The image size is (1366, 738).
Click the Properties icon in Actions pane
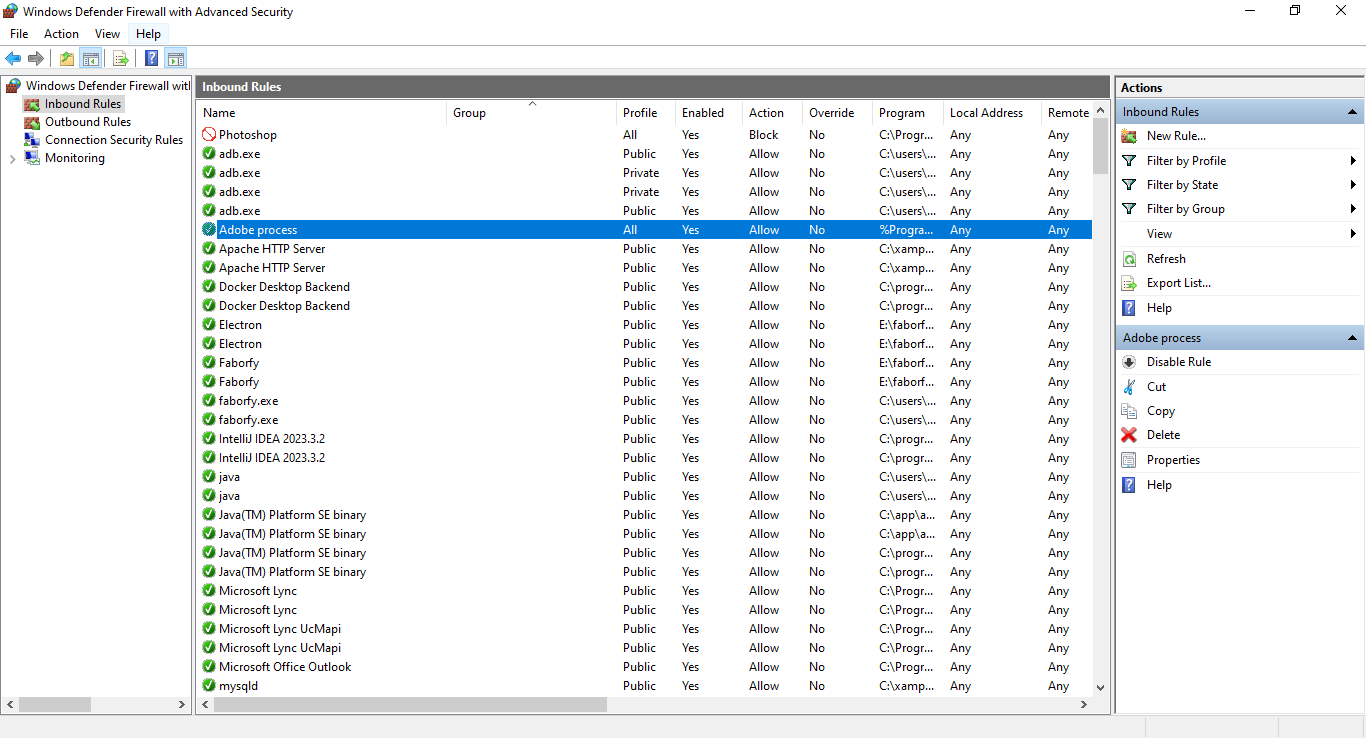tap(1129, 460)
